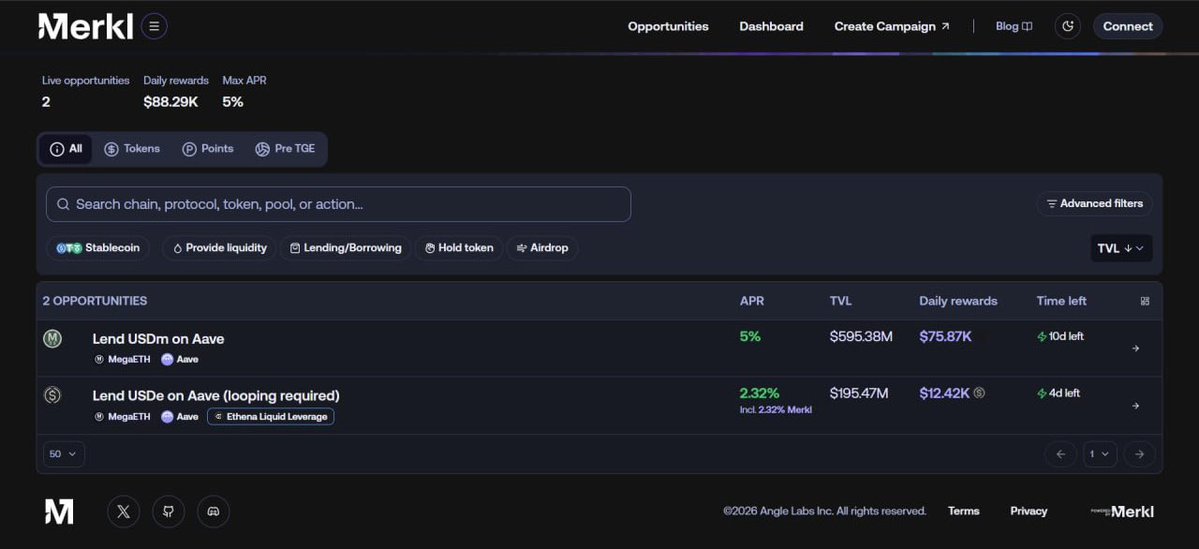1199x549 pixels.
Task: Click MegaETH tag in the USDm row
Action: click(x=122, y=359)
